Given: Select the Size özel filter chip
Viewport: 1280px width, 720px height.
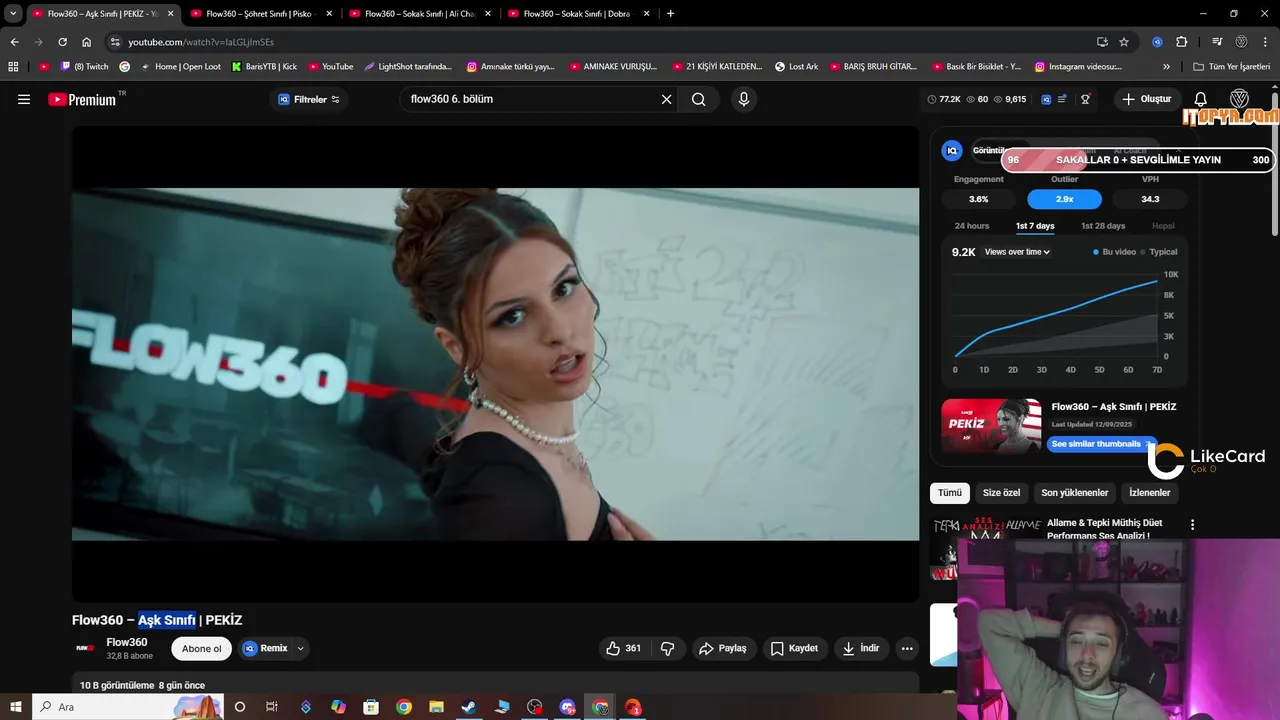Looking at the screenshot, I should point(1001,493).
